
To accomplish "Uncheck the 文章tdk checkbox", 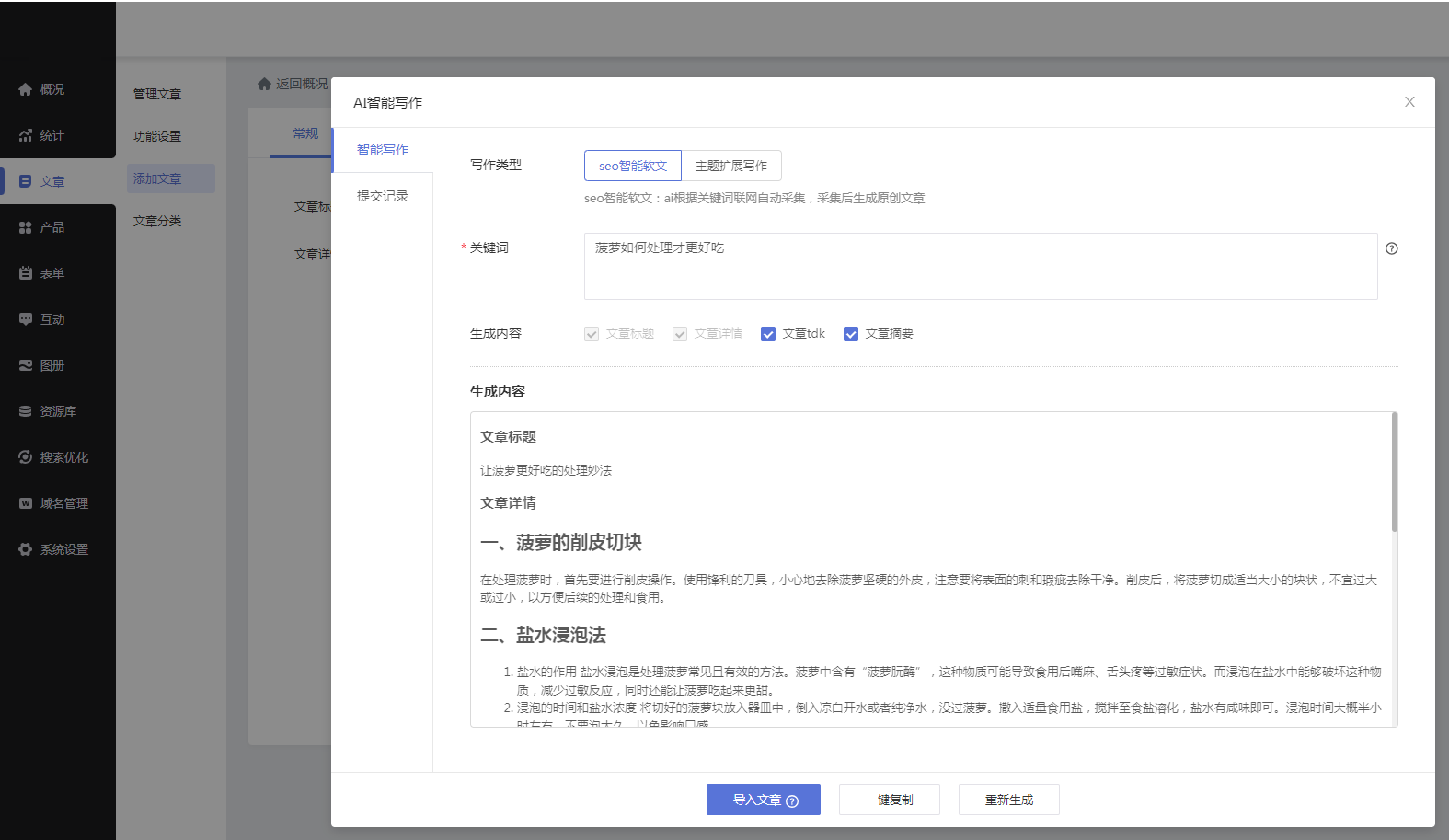I will [x=768, y=334].
